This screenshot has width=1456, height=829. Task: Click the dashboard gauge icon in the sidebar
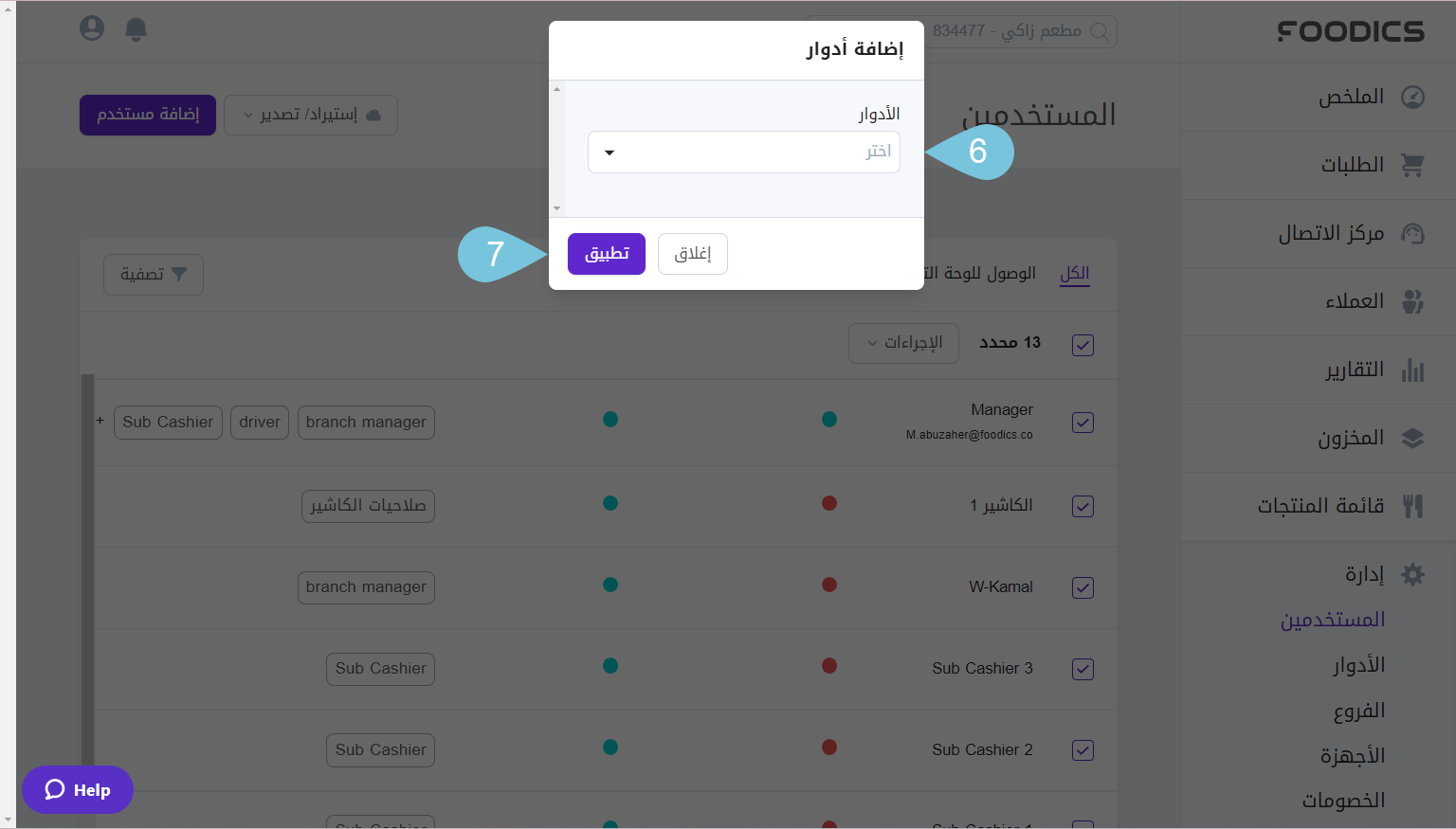[1412, 97]
